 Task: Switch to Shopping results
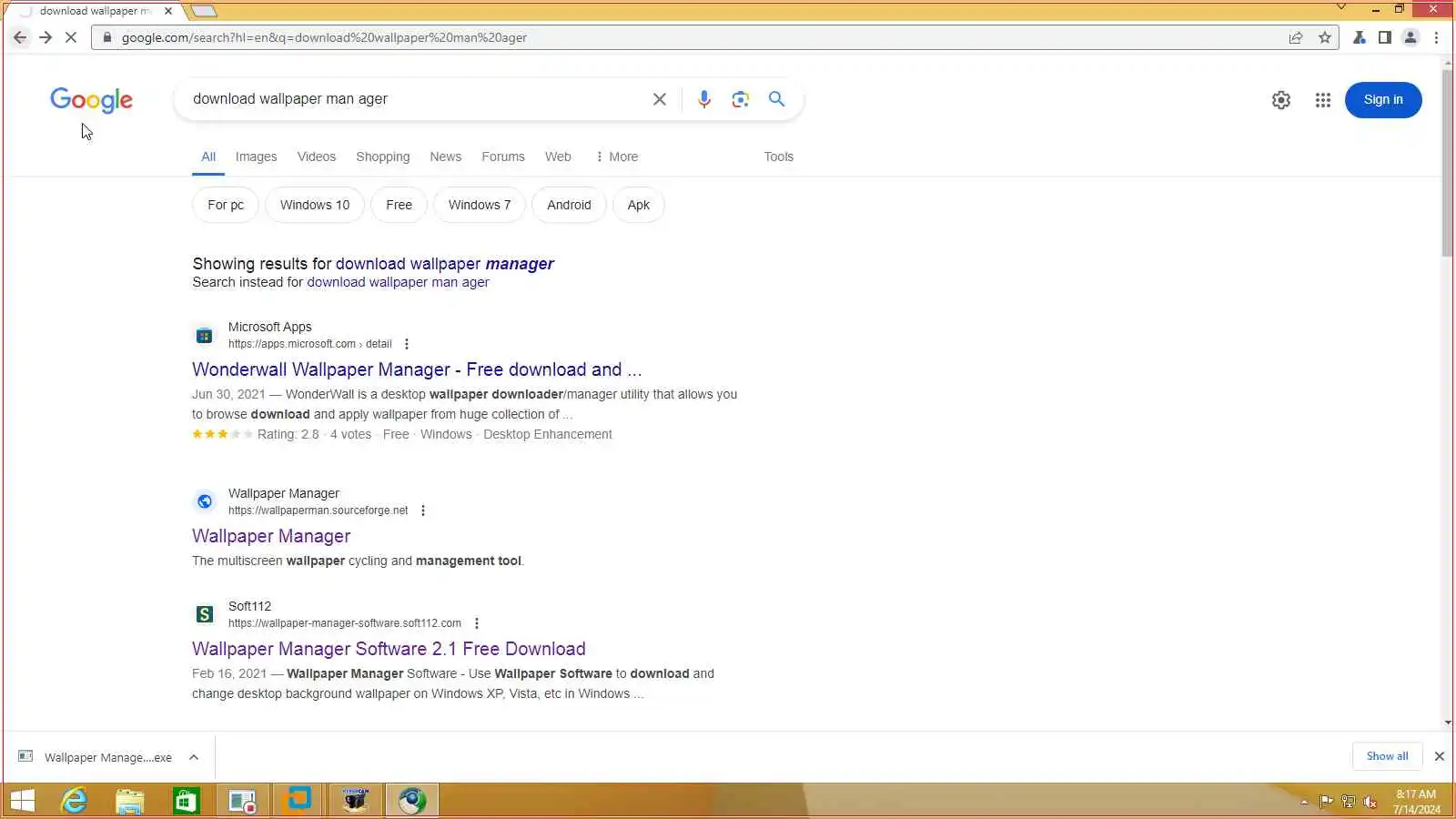pos(383,157)
